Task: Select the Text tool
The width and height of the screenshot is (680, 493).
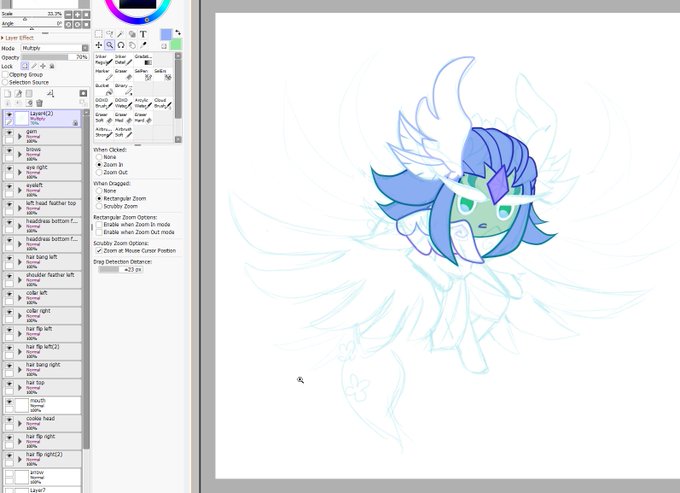Action: [x=144, y=34]
